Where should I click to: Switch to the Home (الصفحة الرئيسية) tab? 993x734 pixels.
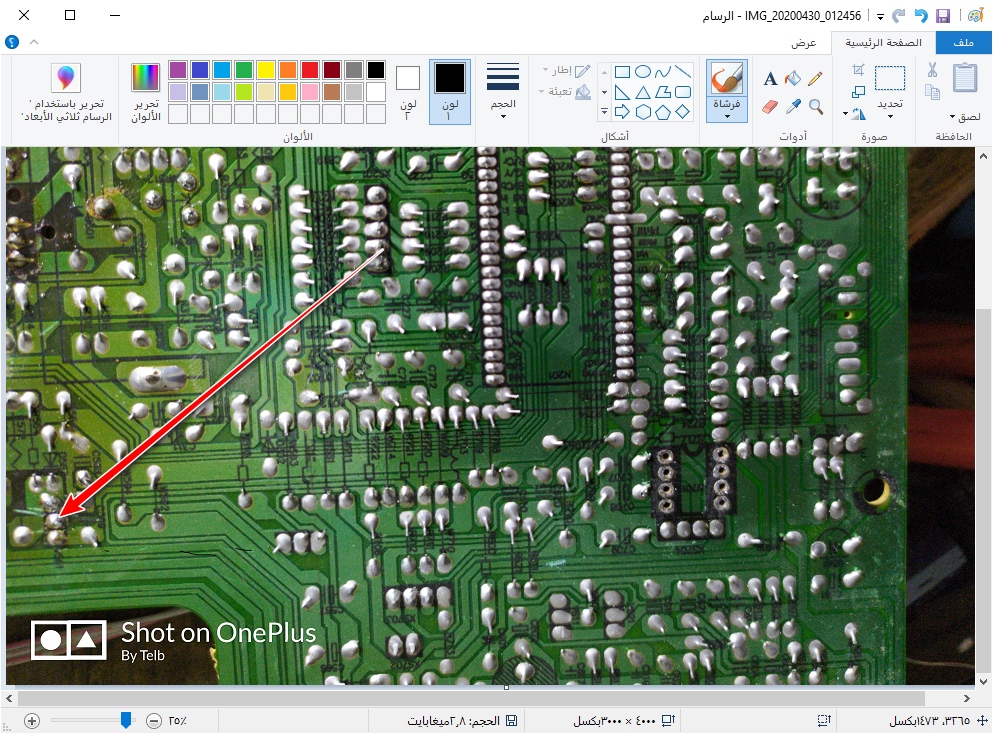point(883,42)
